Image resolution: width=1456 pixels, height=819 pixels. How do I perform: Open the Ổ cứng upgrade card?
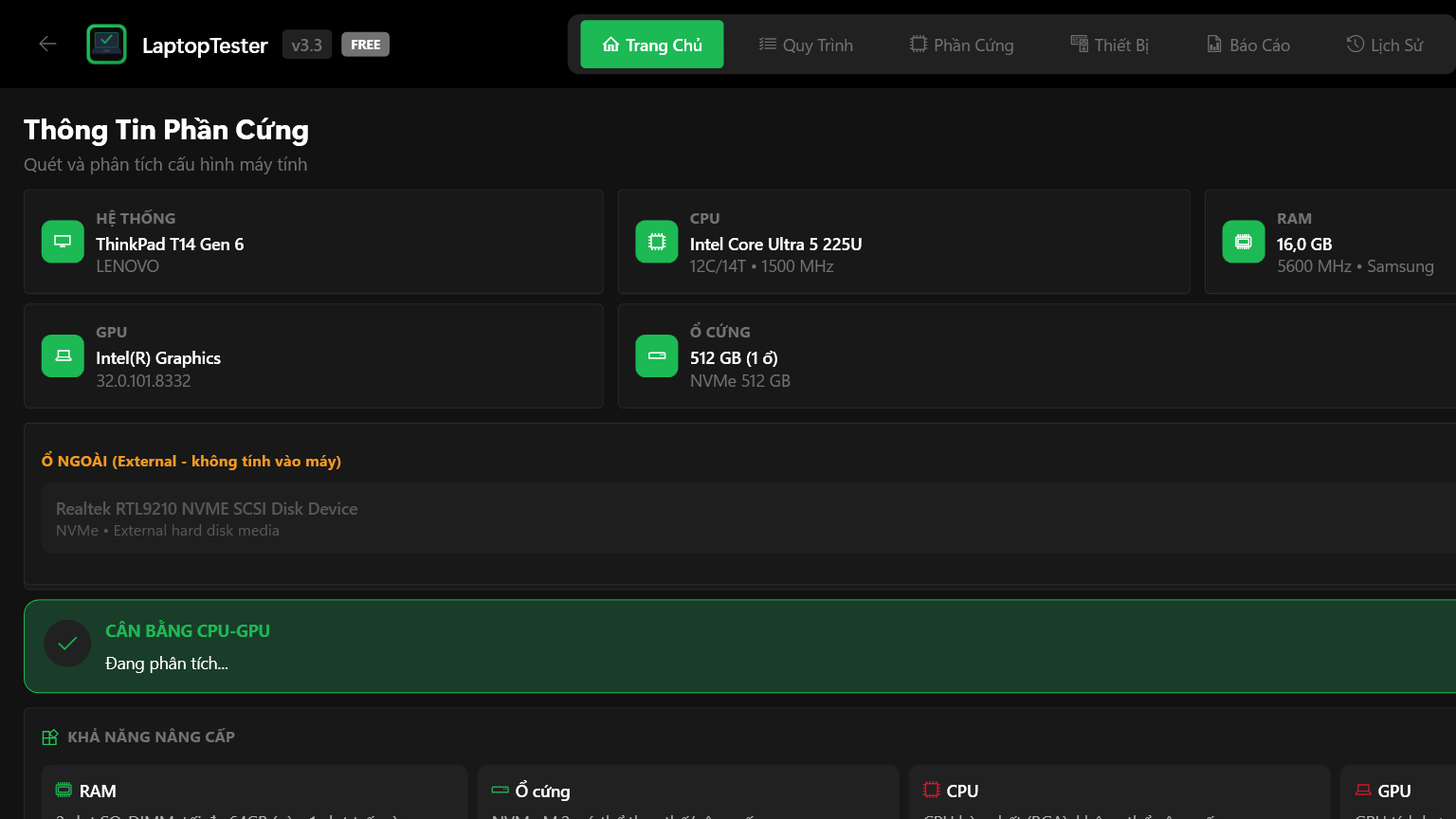coord(687,792)
